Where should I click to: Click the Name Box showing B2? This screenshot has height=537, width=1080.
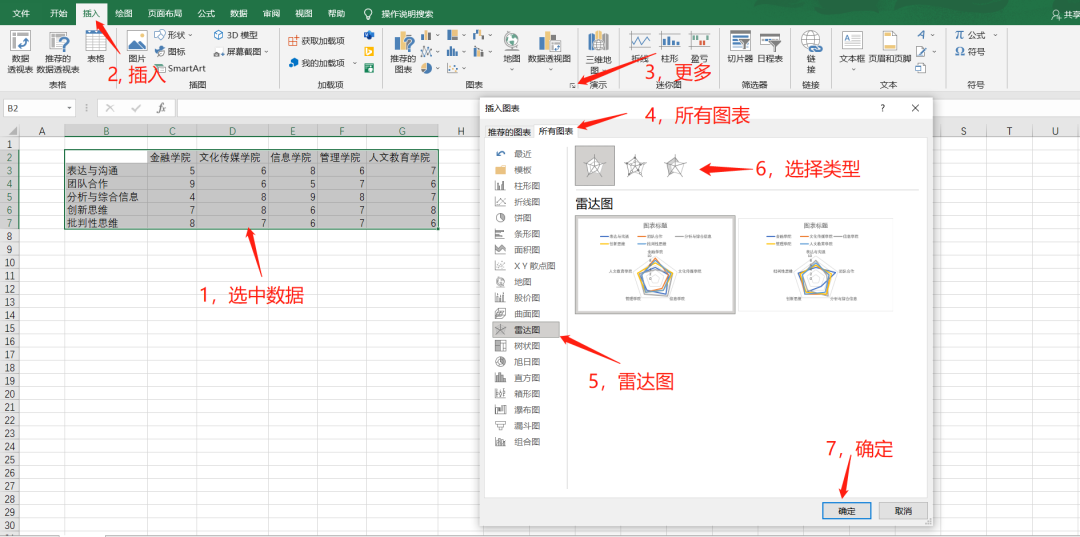(39, 108)
